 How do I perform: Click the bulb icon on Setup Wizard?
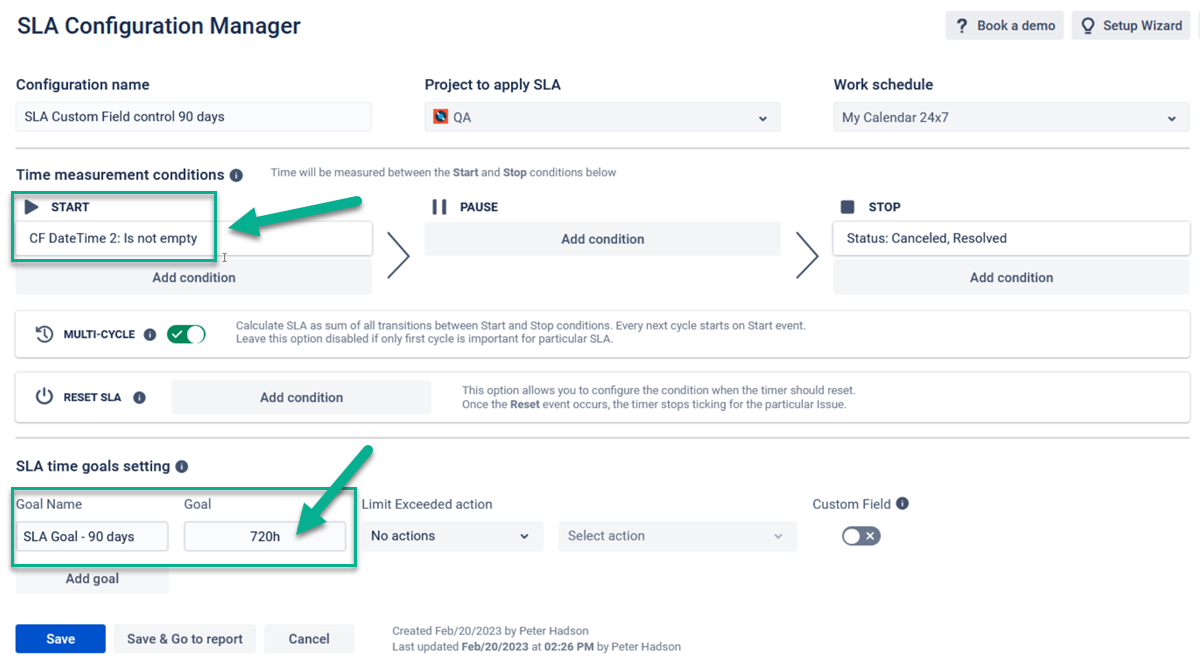1087,25
